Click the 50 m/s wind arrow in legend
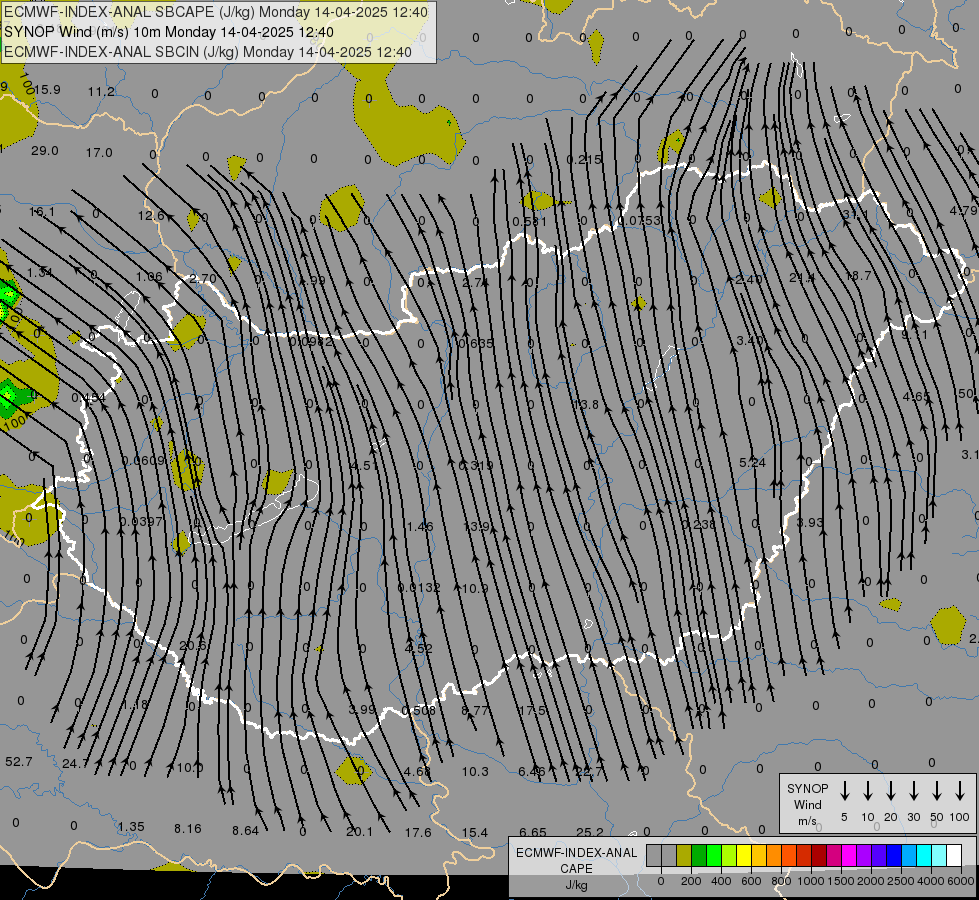The image size is (979, 900). coord(937,791)
